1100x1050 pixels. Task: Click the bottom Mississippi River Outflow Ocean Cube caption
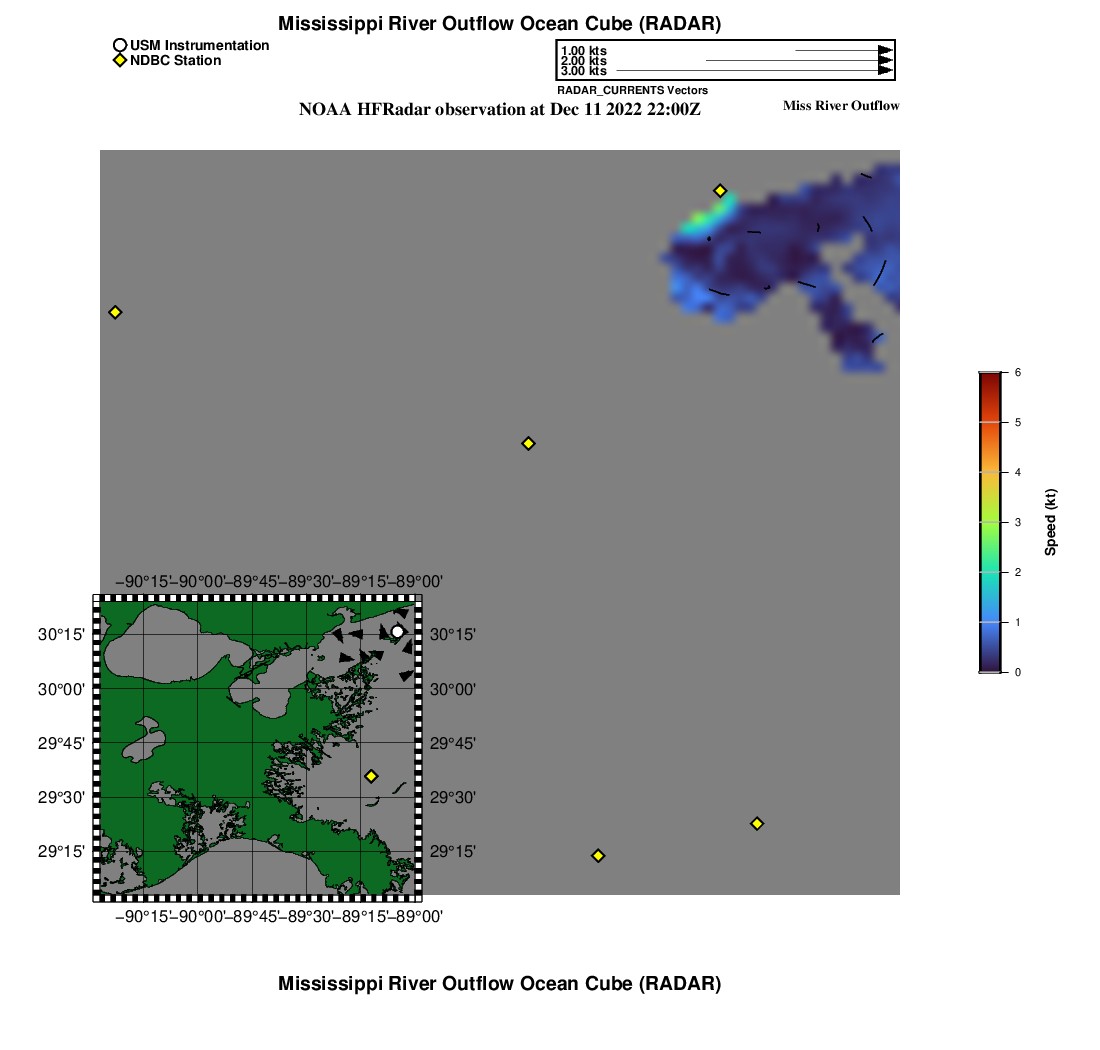click(499, 983)
